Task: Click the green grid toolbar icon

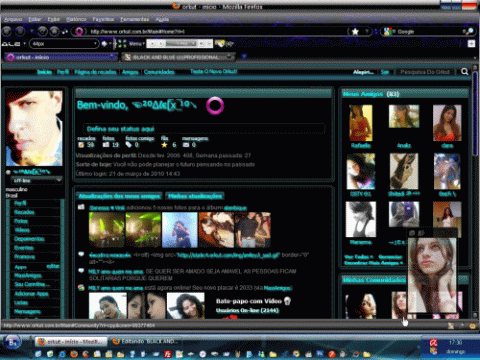Action: coord(122,44)
